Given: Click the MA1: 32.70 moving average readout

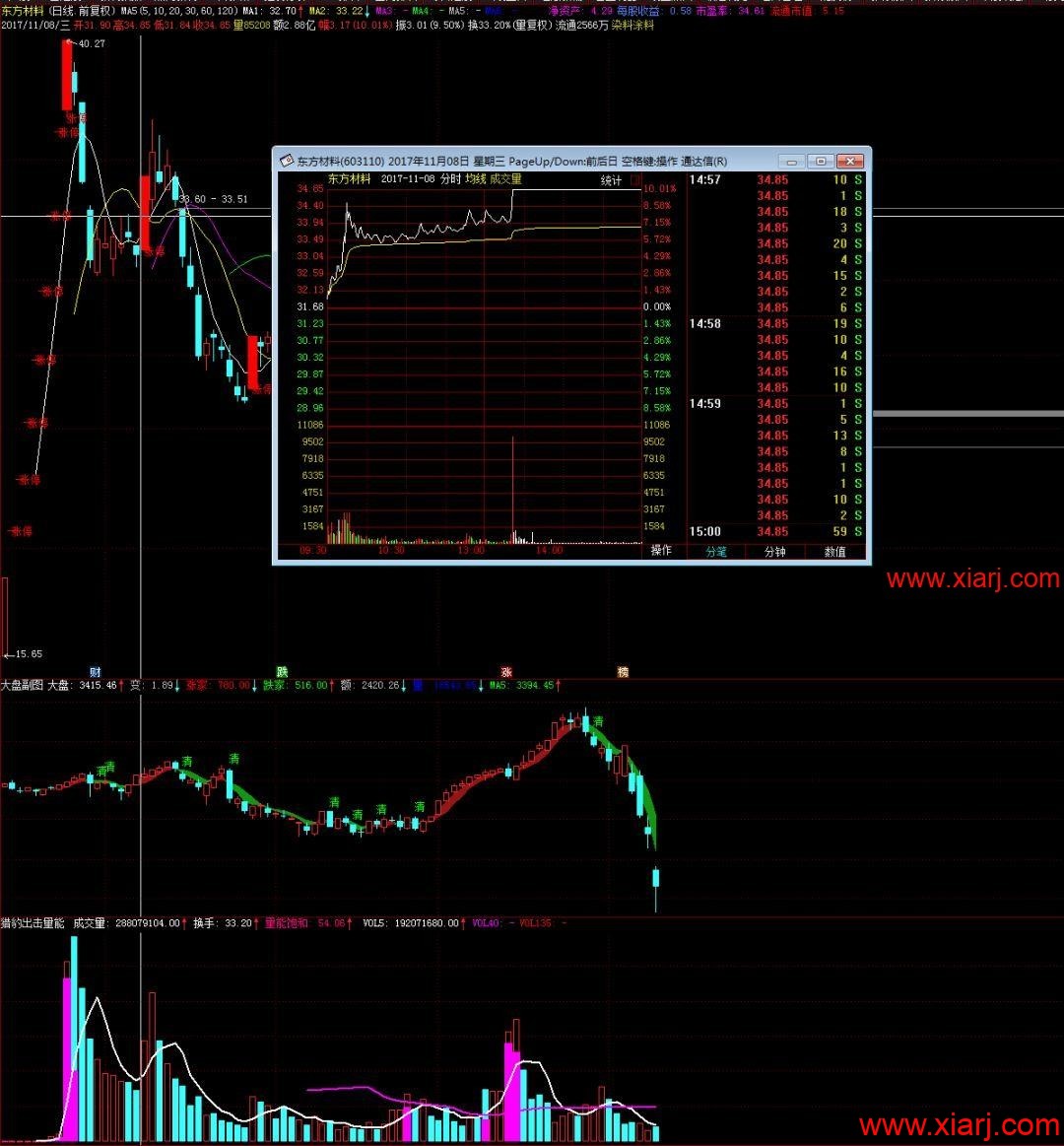Looking at the screenshot, I should (269, 11).
